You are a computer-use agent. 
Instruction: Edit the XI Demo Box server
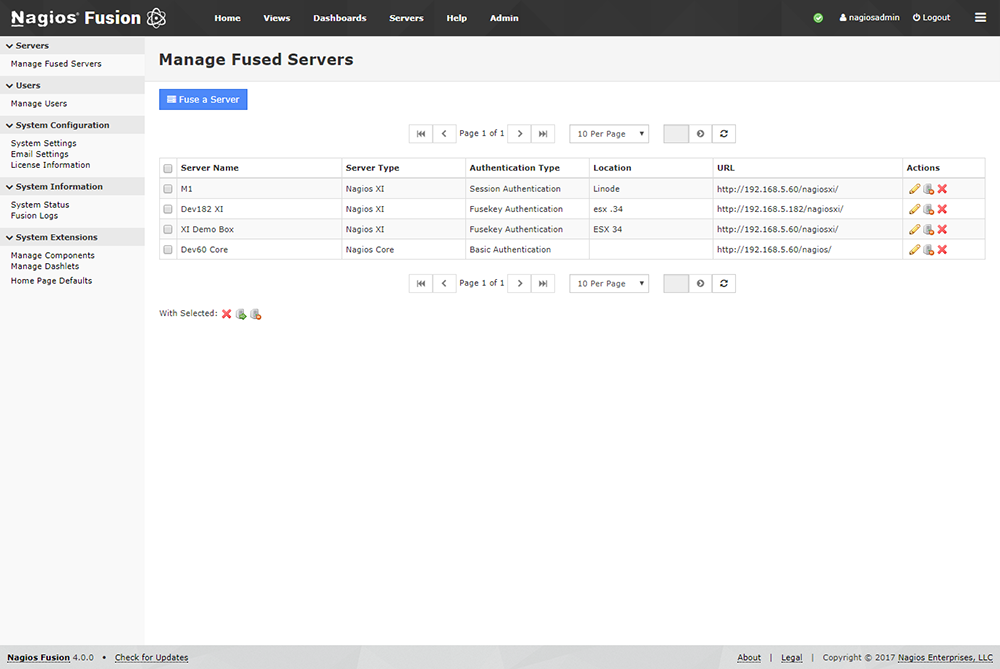[x=915, y=229]
